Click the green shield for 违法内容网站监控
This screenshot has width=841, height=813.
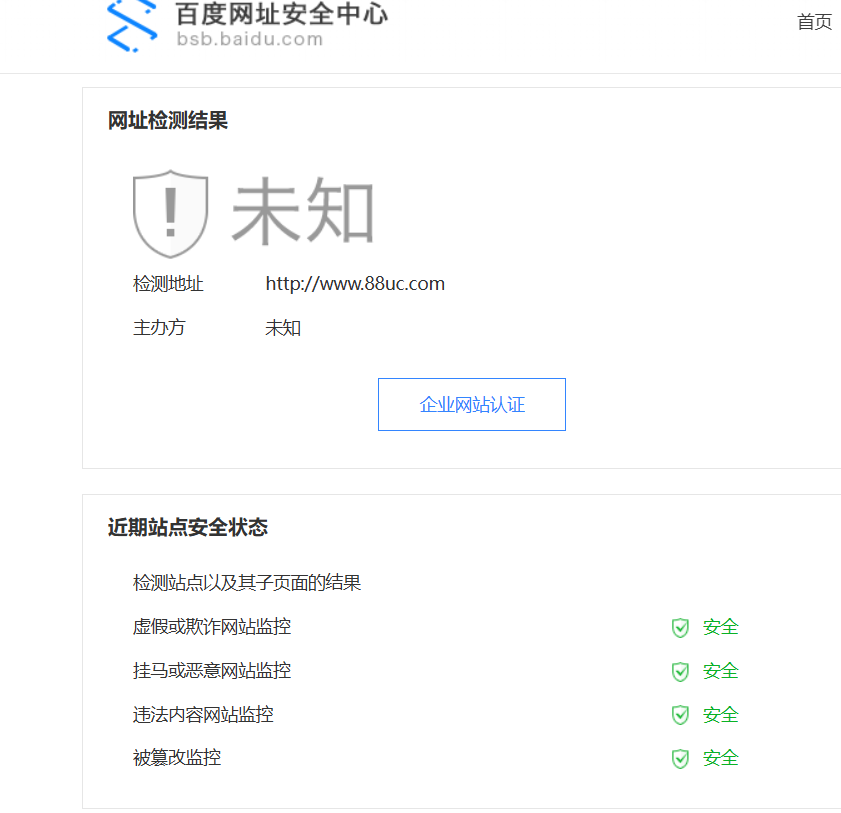pyautogui.click(x=680, y=715)
